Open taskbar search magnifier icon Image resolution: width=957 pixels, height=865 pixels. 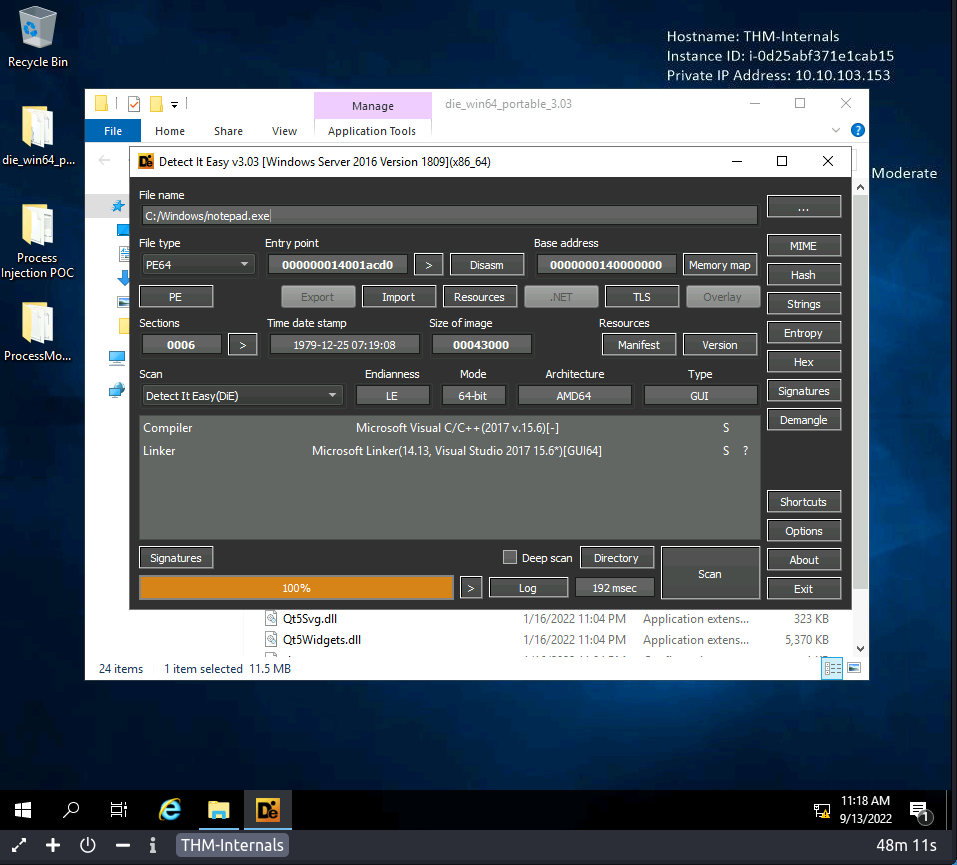tap(71, 810)
